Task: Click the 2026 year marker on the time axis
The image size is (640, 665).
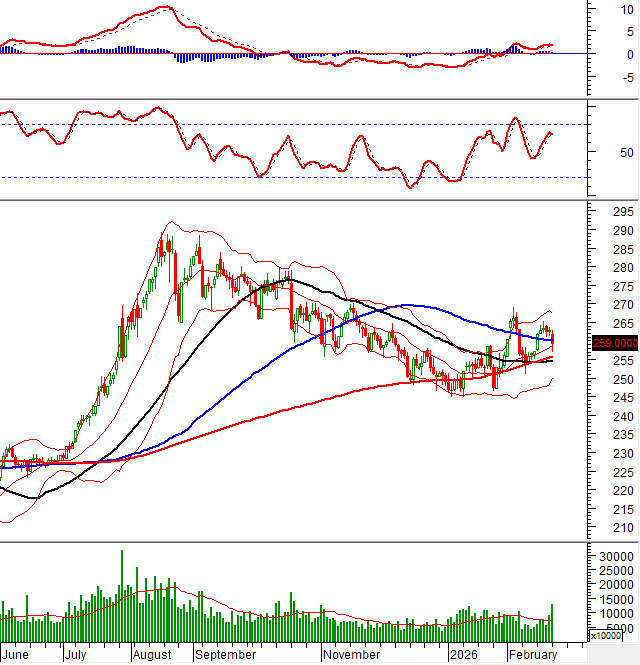Action: [463, 655]
